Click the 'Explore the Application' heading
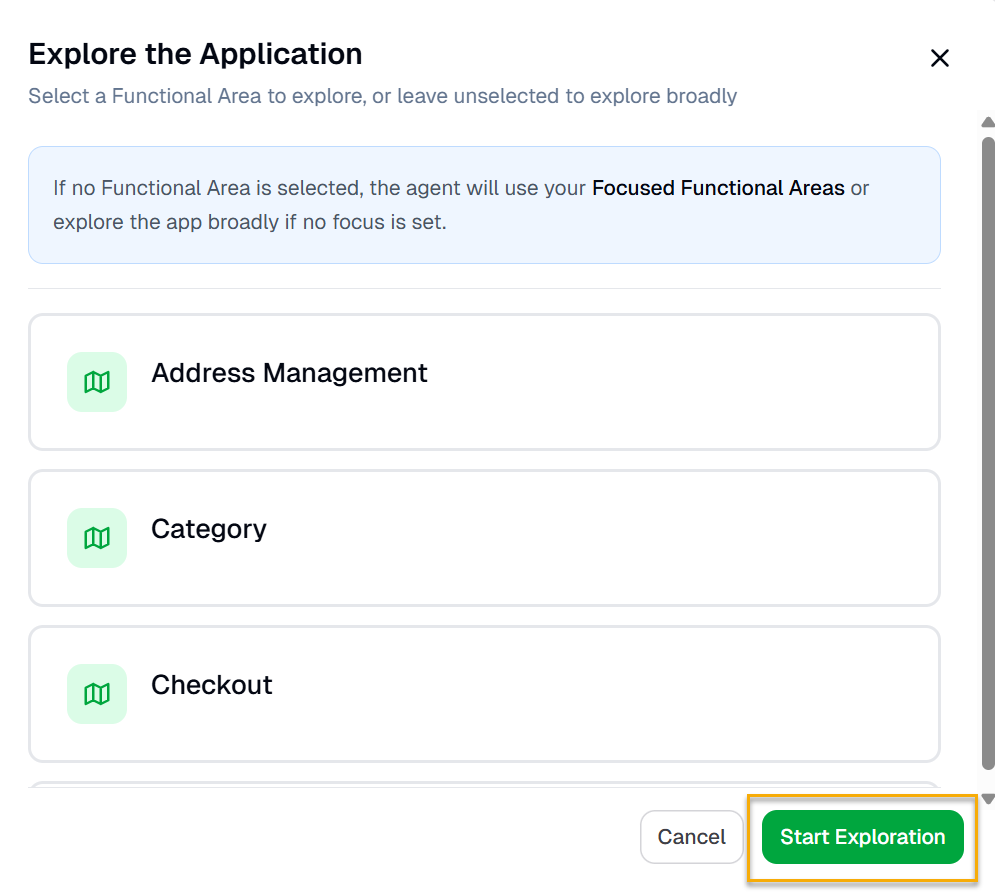995x896 pixels. click(x=195, y=54)
